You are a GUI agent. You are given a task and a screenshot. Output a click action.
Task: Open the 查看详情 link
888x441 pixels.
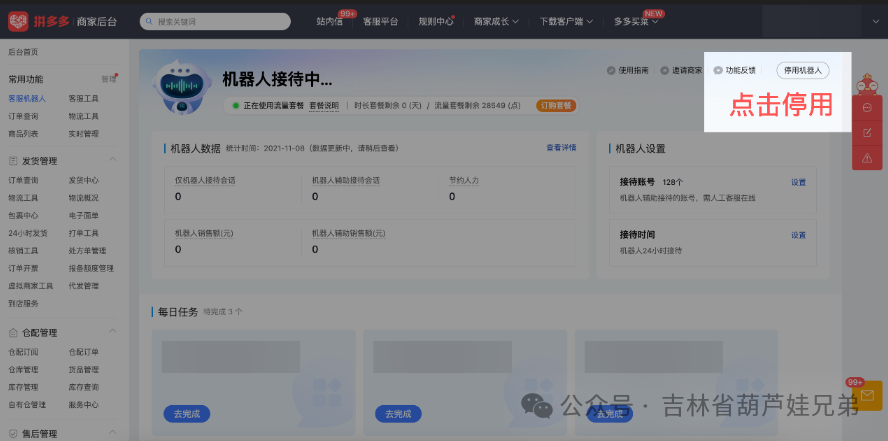(561, 148)
